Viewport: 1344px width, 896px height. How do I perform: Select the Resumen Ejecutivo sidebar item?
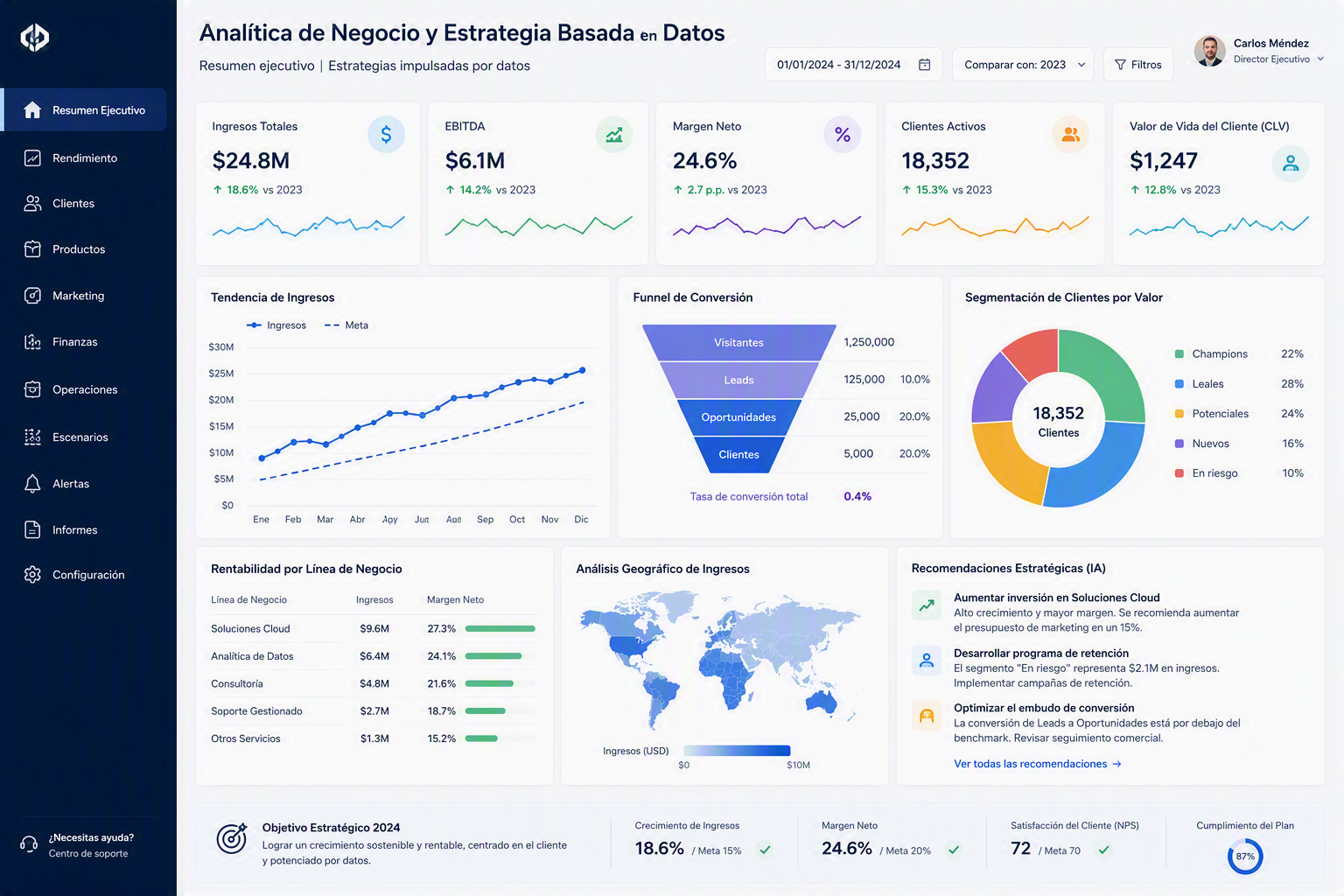click(84, 110)
